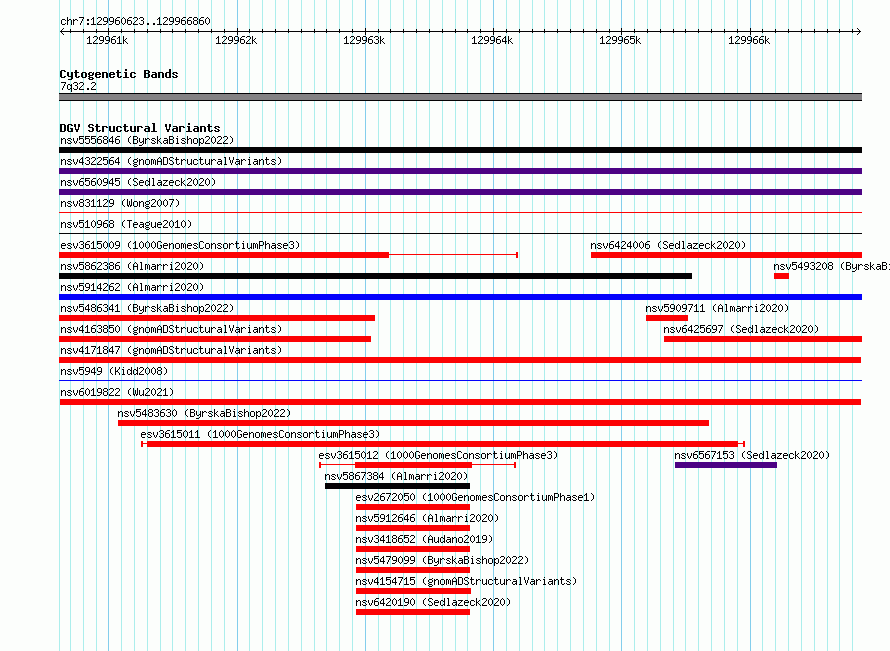Open nsv5483630 (ByrskaBishop2022) label
This screenshot has width=890, height=651.
pyautogui.click(x=204, y=413)
